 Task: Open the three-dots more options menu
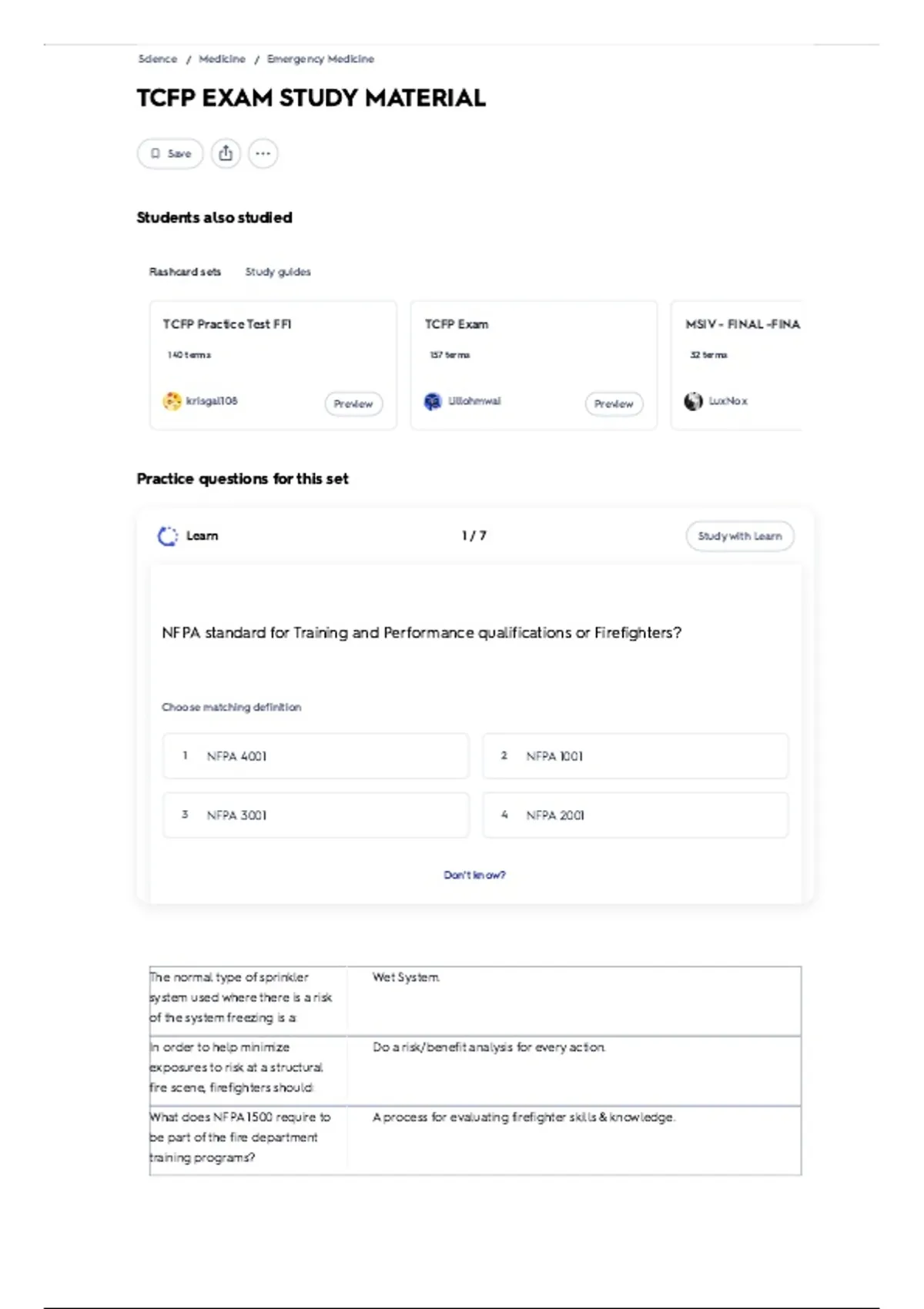[x=263, y=153]
